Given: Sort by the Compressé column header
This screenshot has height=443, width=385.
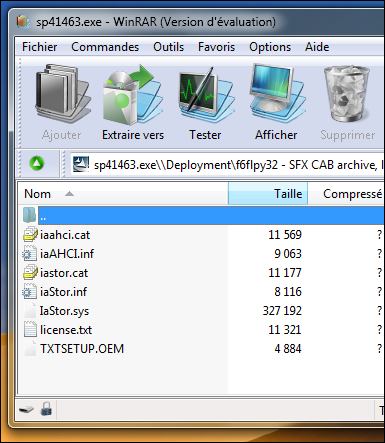Looking at the screenshot, I should coord(346,194).
